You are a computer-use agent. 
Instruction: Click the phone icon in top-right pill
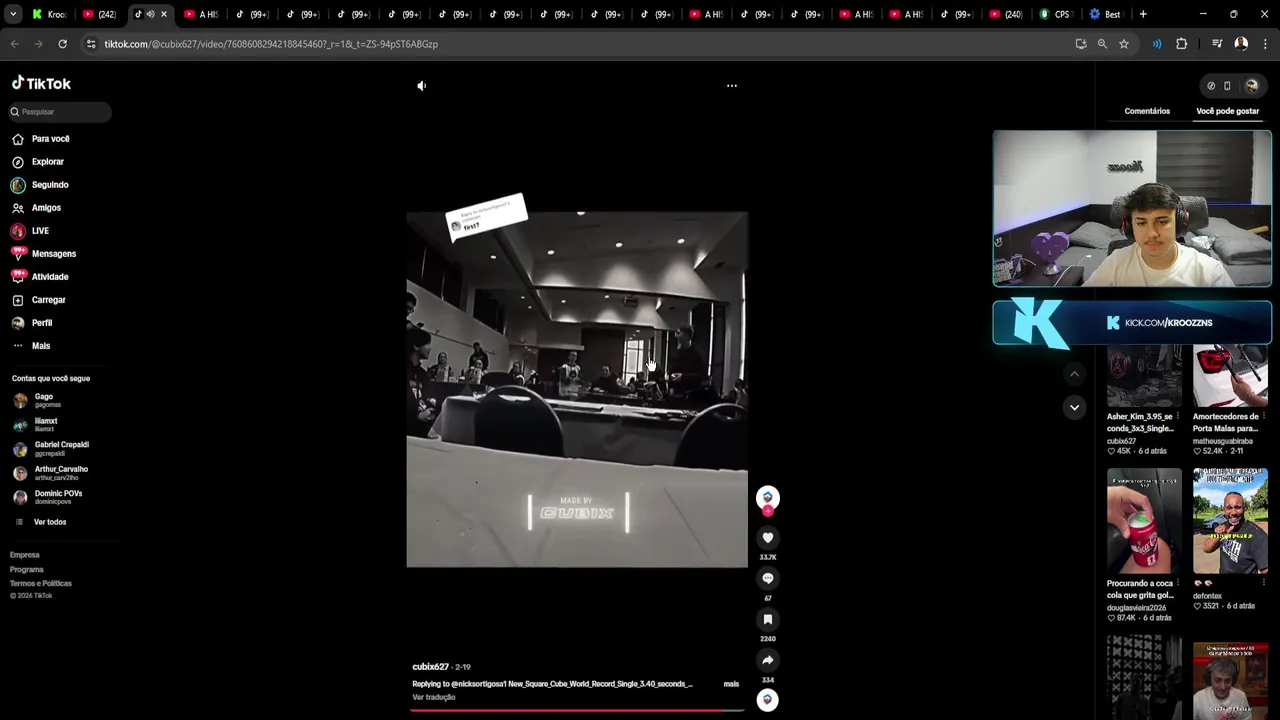tap(1227, 86)
